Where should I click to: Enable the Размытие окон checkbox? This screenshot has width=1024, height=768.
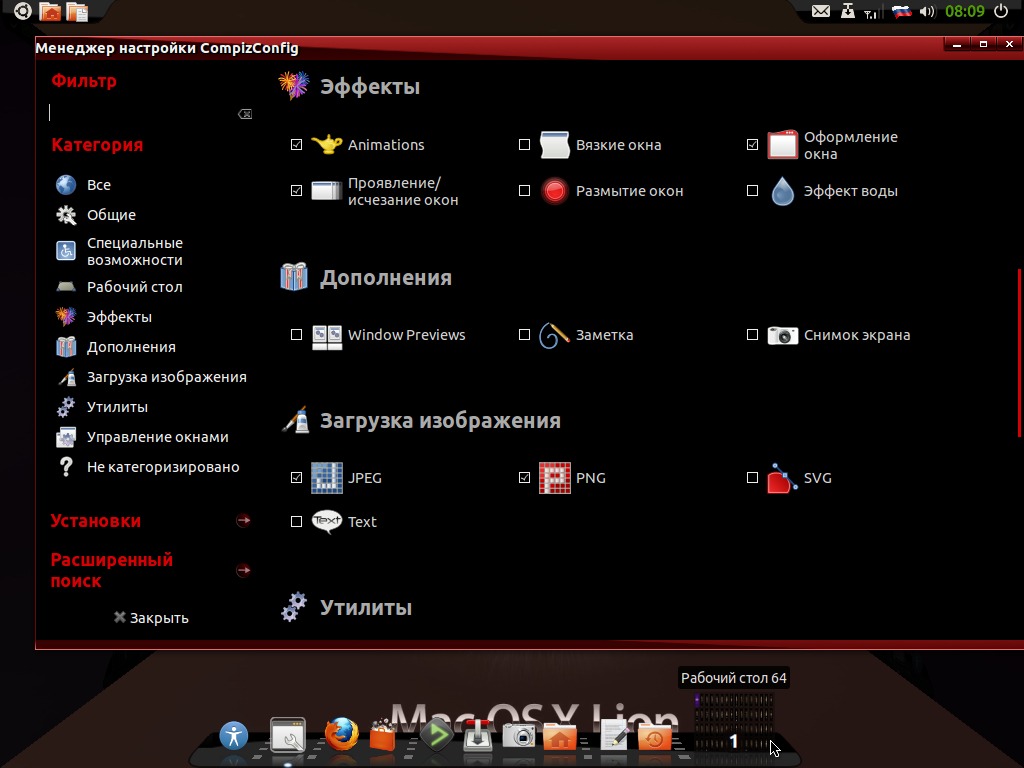524,191
